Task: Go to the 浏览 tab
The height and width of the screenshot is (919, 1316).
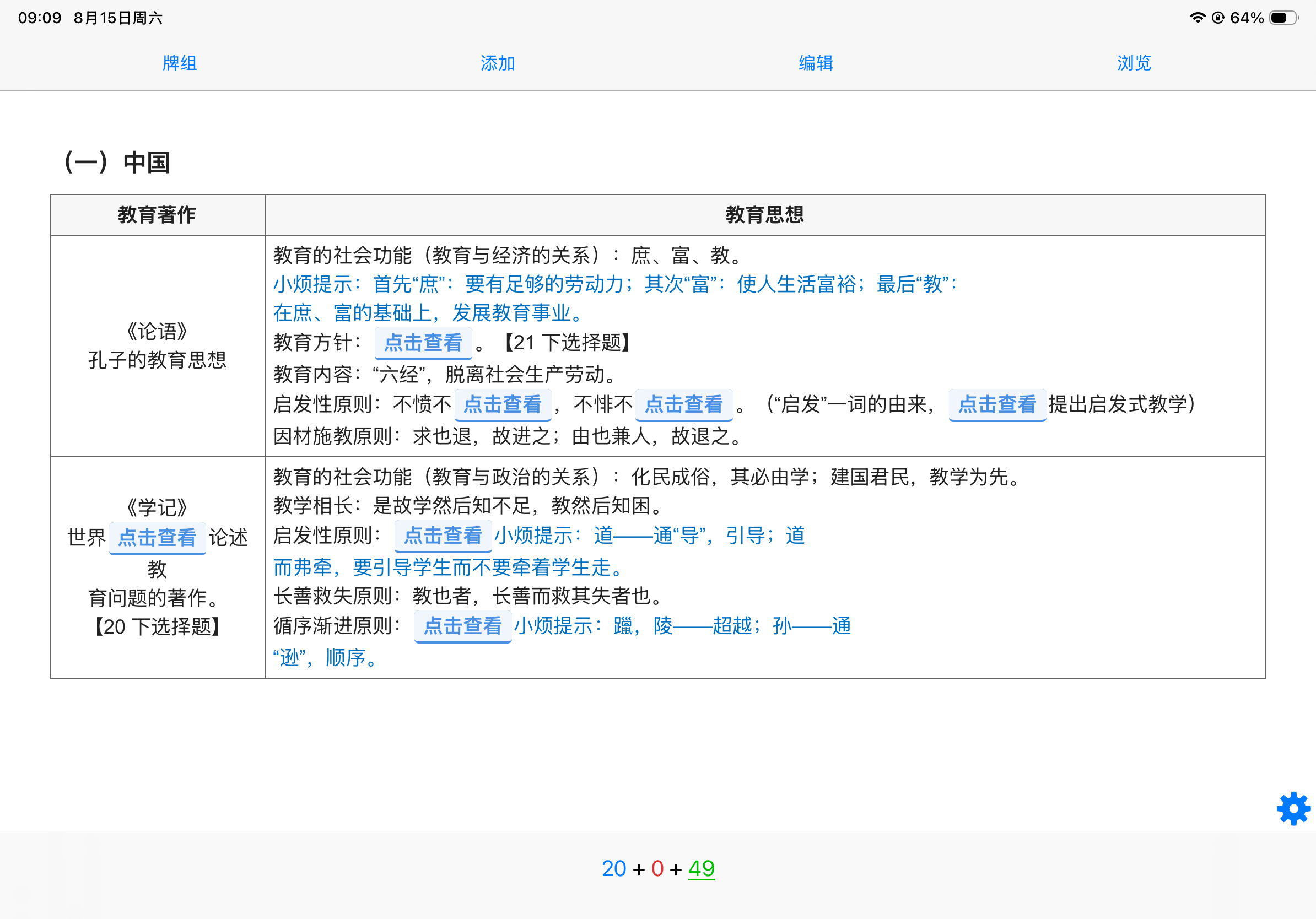Action: (1134, 63)
